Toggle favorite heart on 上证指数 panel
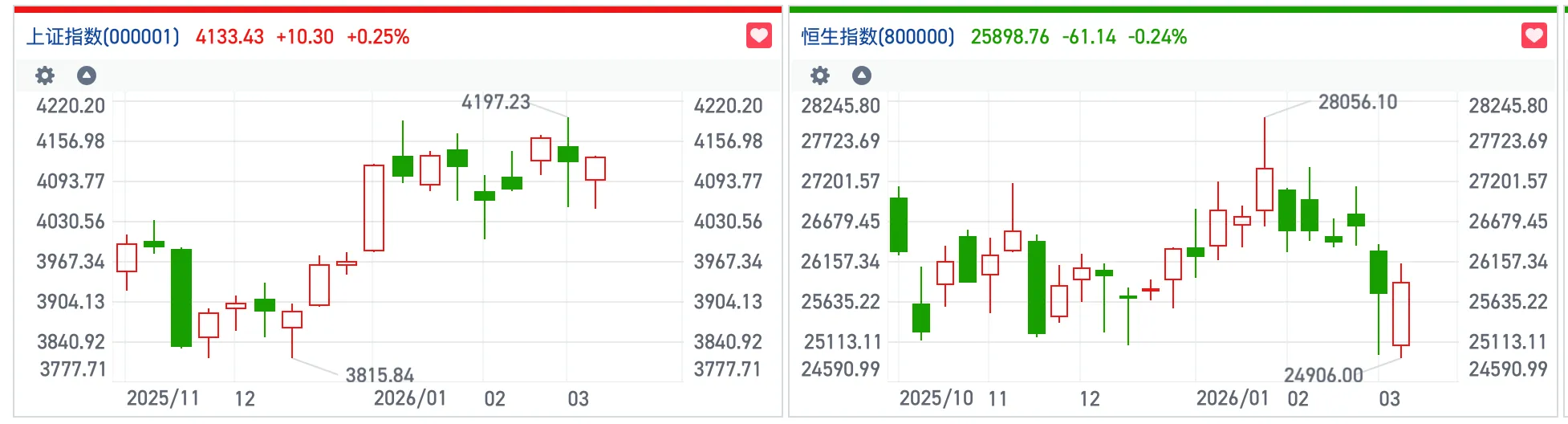The image size is (1568, 424). point(758,36)
